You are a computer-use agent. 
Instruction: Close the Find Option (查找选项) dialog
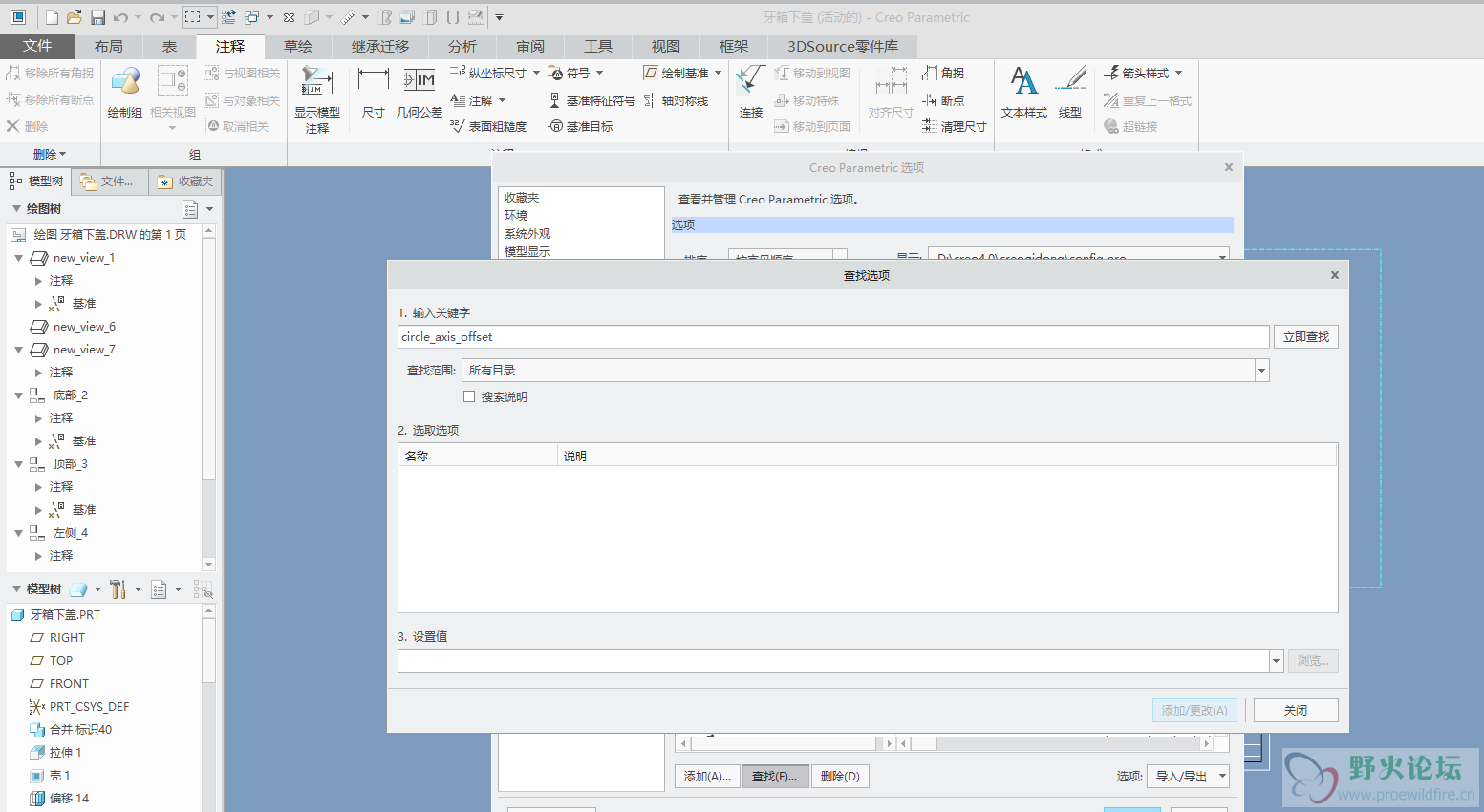1335,275
